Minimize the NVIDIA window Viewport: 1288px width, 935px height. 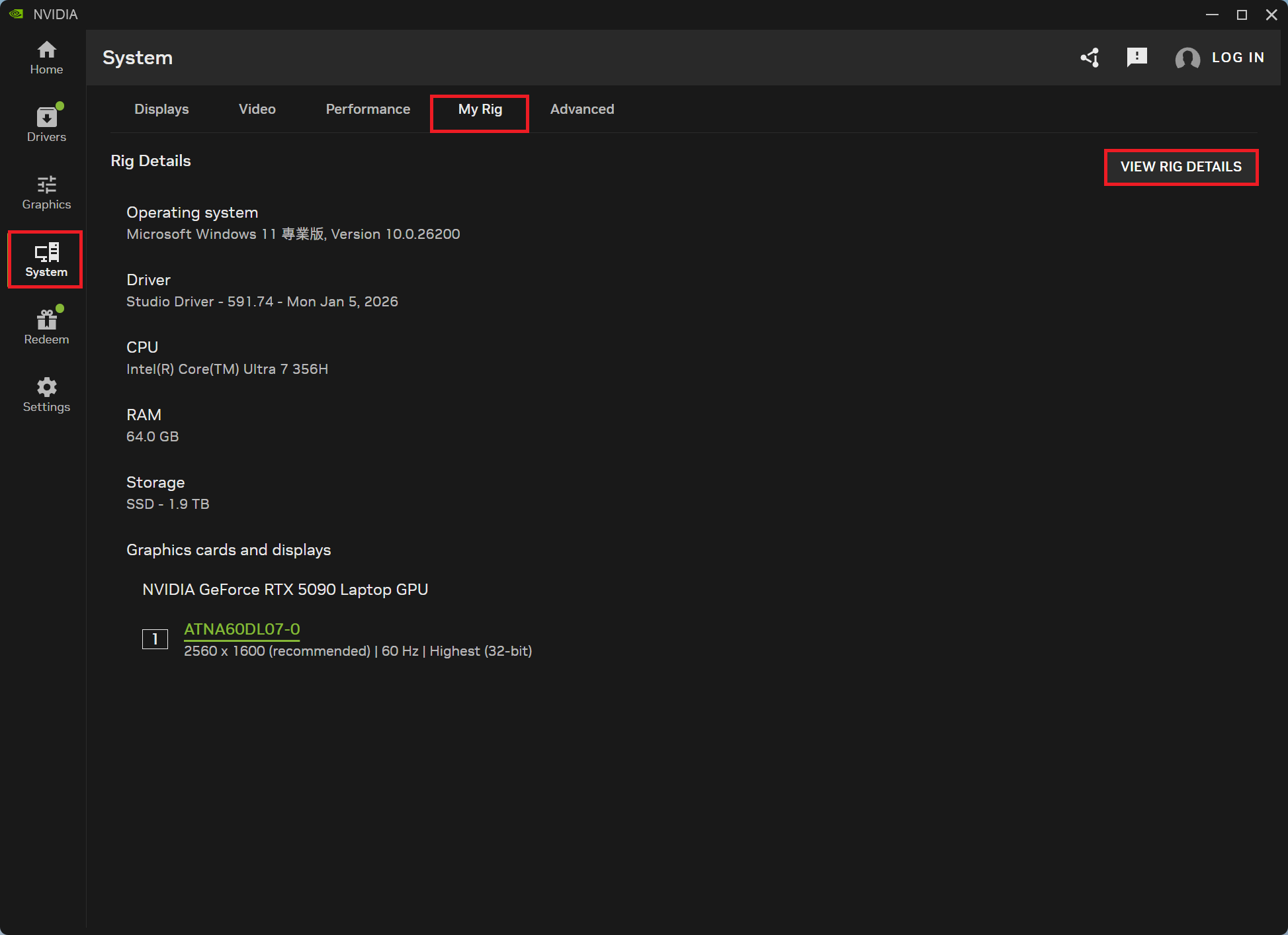click(1212, 15)
